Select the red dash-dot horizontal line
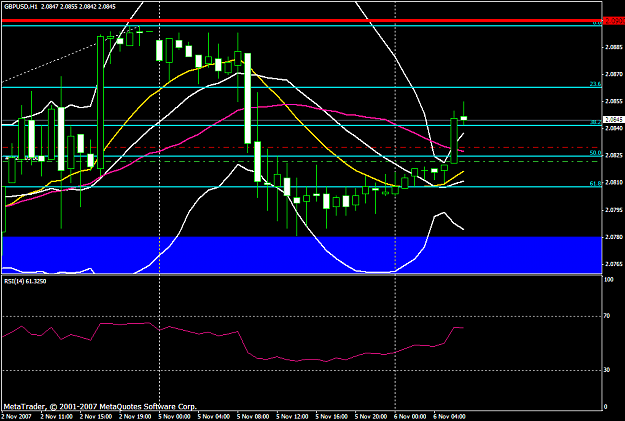 pos(302,148)
